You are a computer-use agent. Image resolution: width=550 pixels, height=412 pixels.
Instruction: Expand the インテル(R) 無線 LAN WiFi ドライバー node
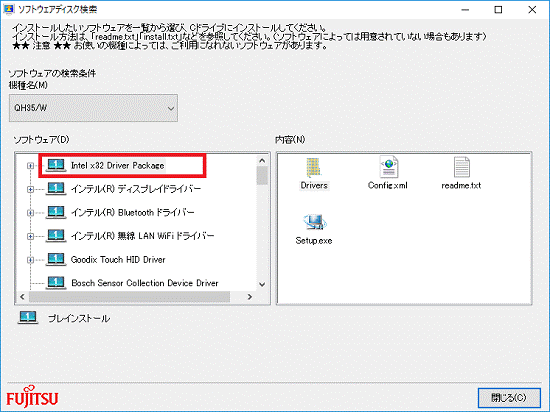tap(31, 236)
